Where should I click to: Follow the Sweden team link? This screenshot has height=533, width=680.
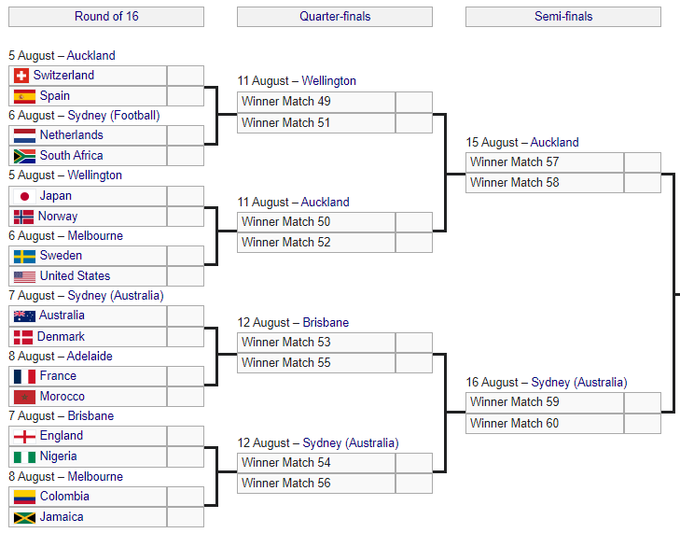click(61, 256)
